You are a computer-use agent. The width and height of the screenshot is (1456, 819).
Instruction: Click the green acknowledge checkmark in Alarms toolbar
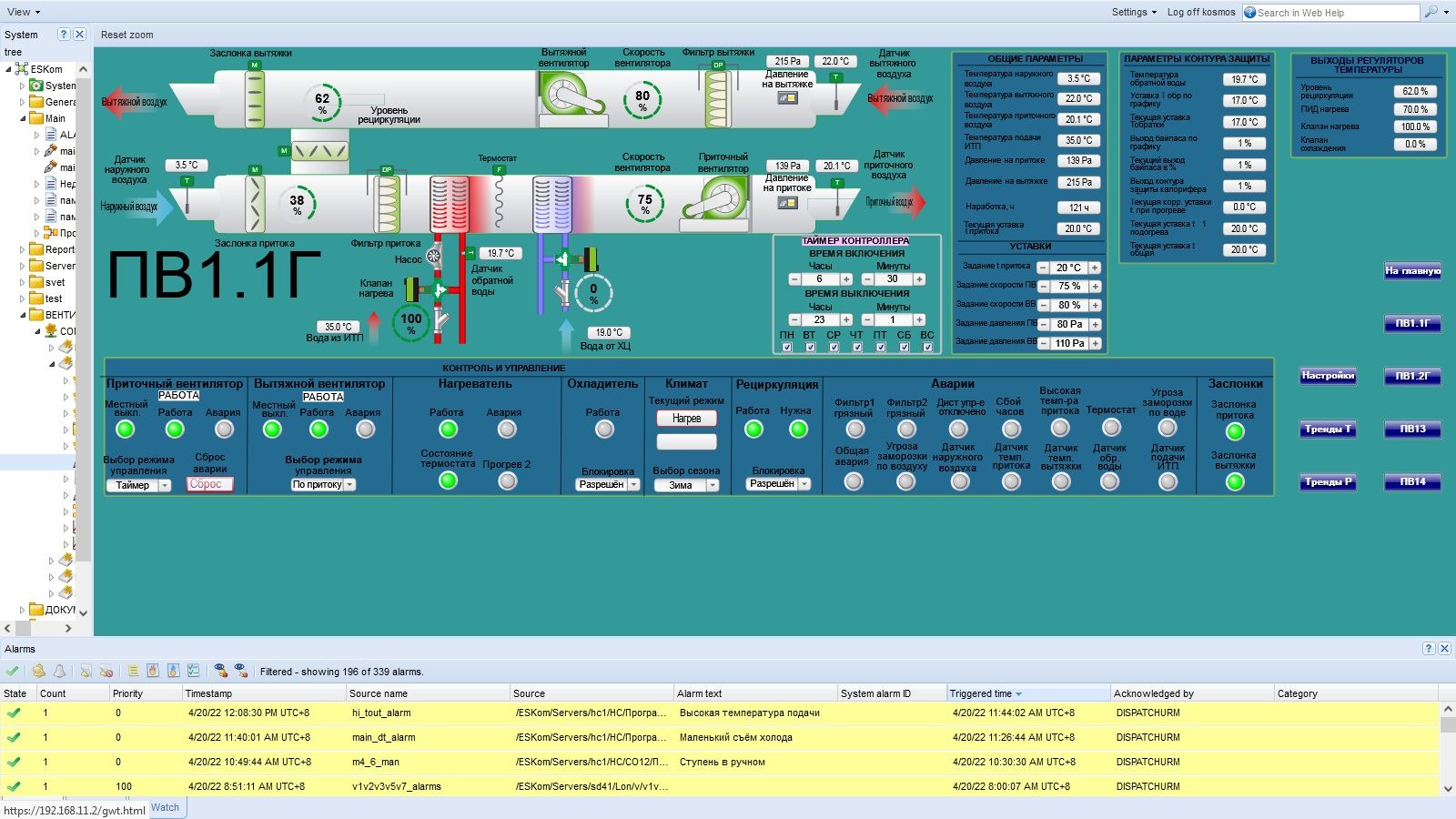click(x=12, y=671)
